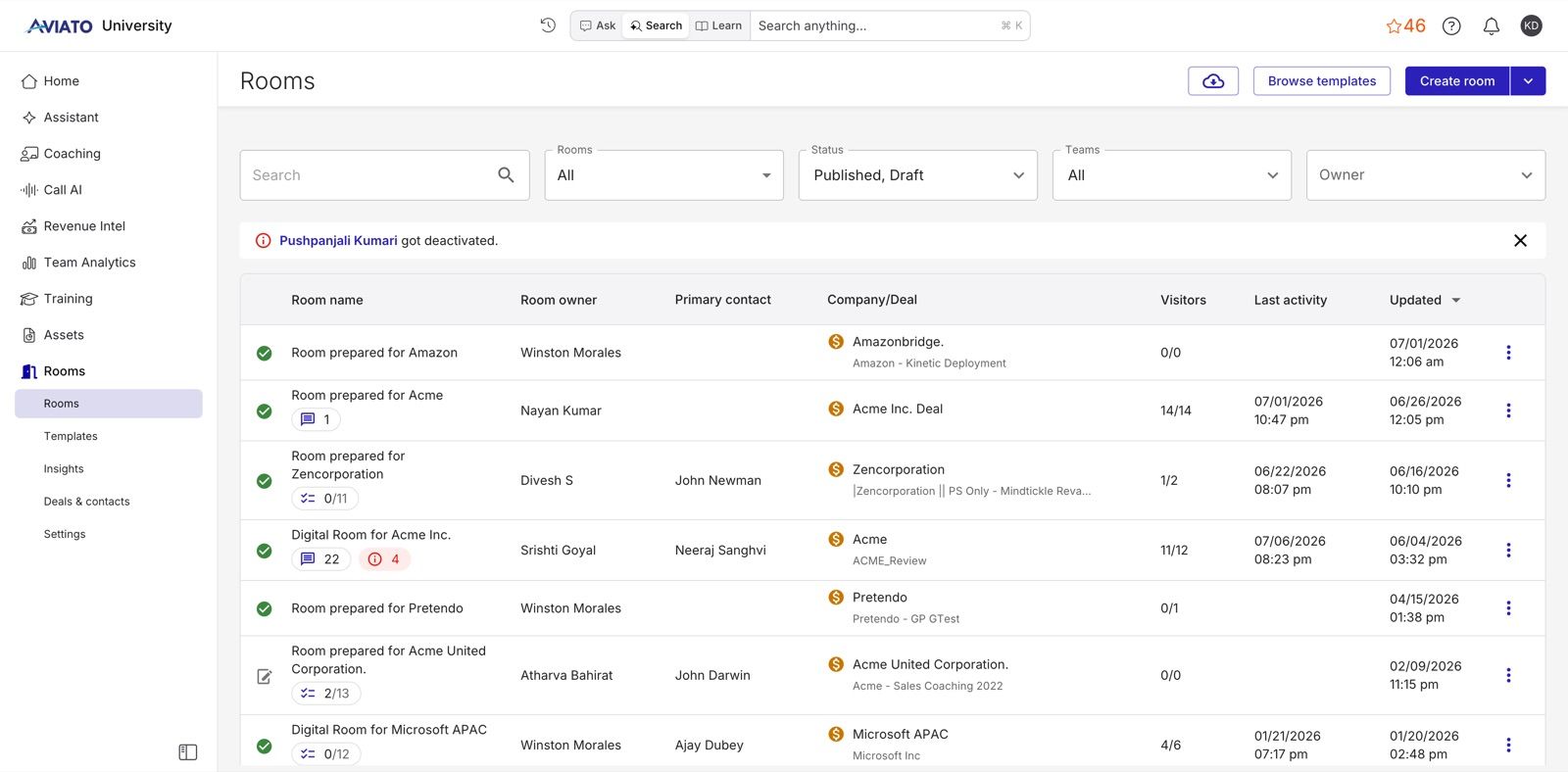The width and height of the screenshot is (1568, 772).
Task: Open Room prepared for Pretendo
Action: [376, 608]
